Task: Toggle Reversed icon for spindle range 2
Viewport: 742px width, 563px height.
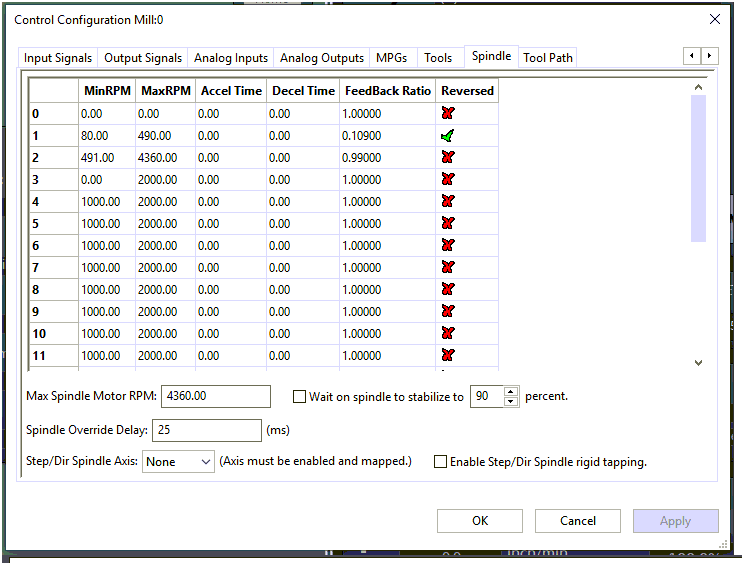Action: (447, 157)
